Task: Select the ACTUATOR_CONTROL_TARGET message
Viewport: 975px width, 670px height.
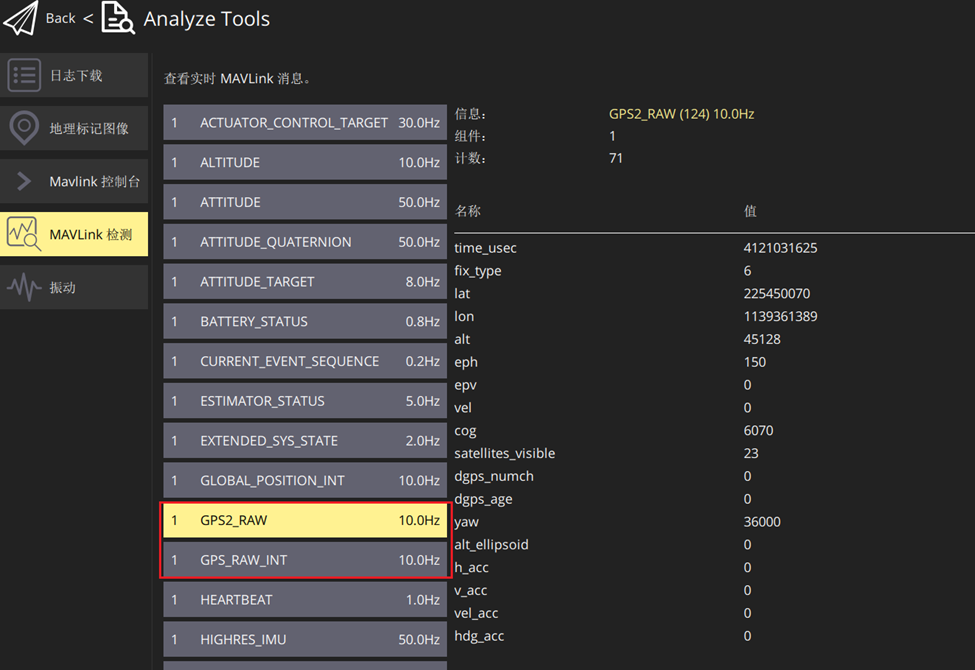Action: pyautogui.click(x=305, y=123)
